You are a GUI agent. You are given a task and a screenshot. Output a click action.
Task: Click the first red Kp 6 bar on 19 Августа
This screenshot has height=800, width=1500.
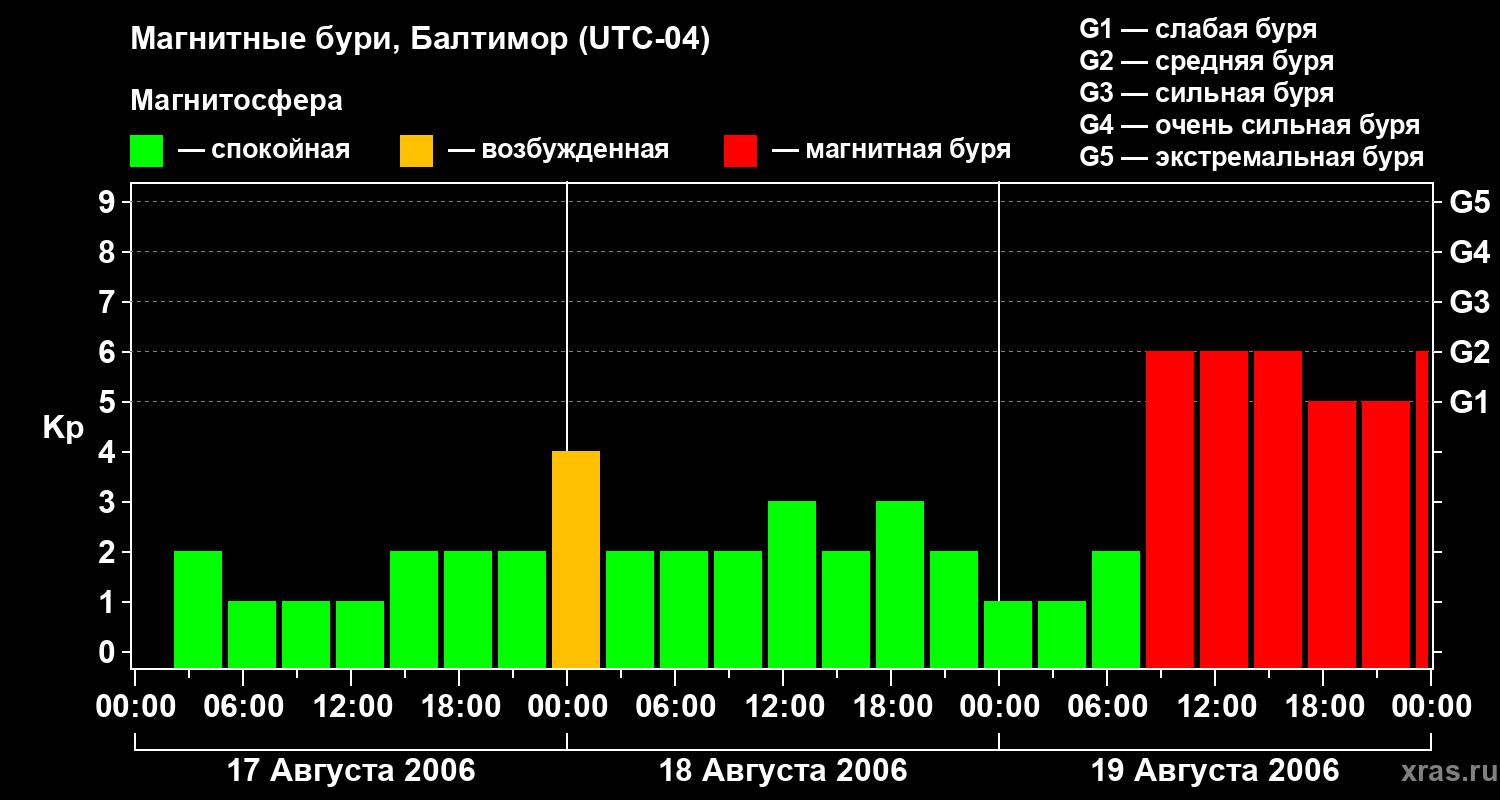tap(1170, 510)
